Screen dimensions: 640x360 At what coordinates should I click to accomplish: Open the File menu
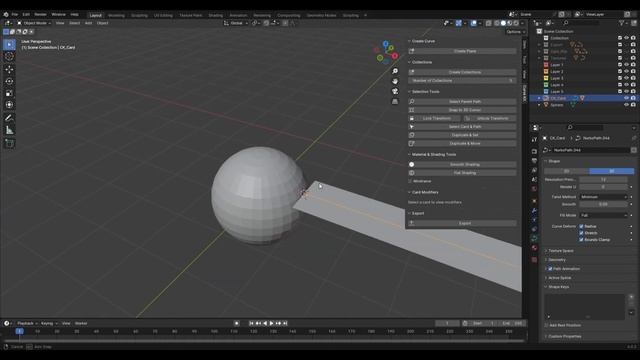(15, 14)
